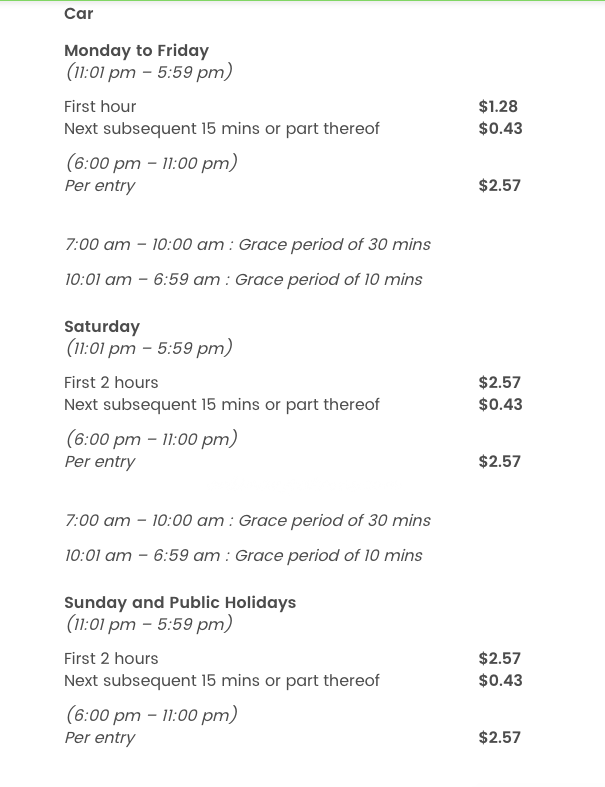The width and height of the screenshot is (605, 787).
Task: Click Monday to Friday subsequent 15 mins line
Action: click(221, 128)
